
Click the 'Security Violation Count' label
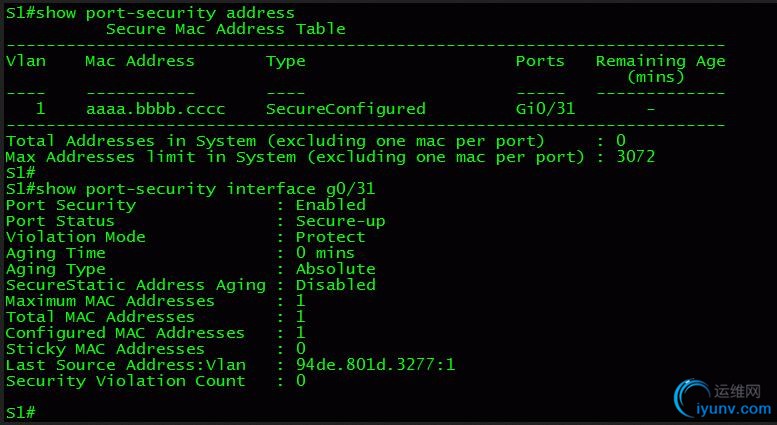click(x=125, y=381)
